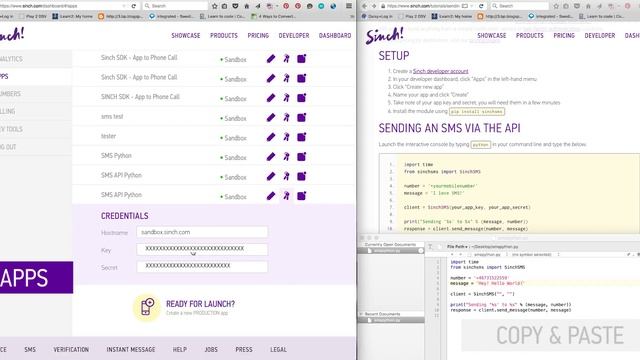Click the phone icon beside 'Ready for launch?'
Viewport: 640px width, 360px height.
coord(147,307)
